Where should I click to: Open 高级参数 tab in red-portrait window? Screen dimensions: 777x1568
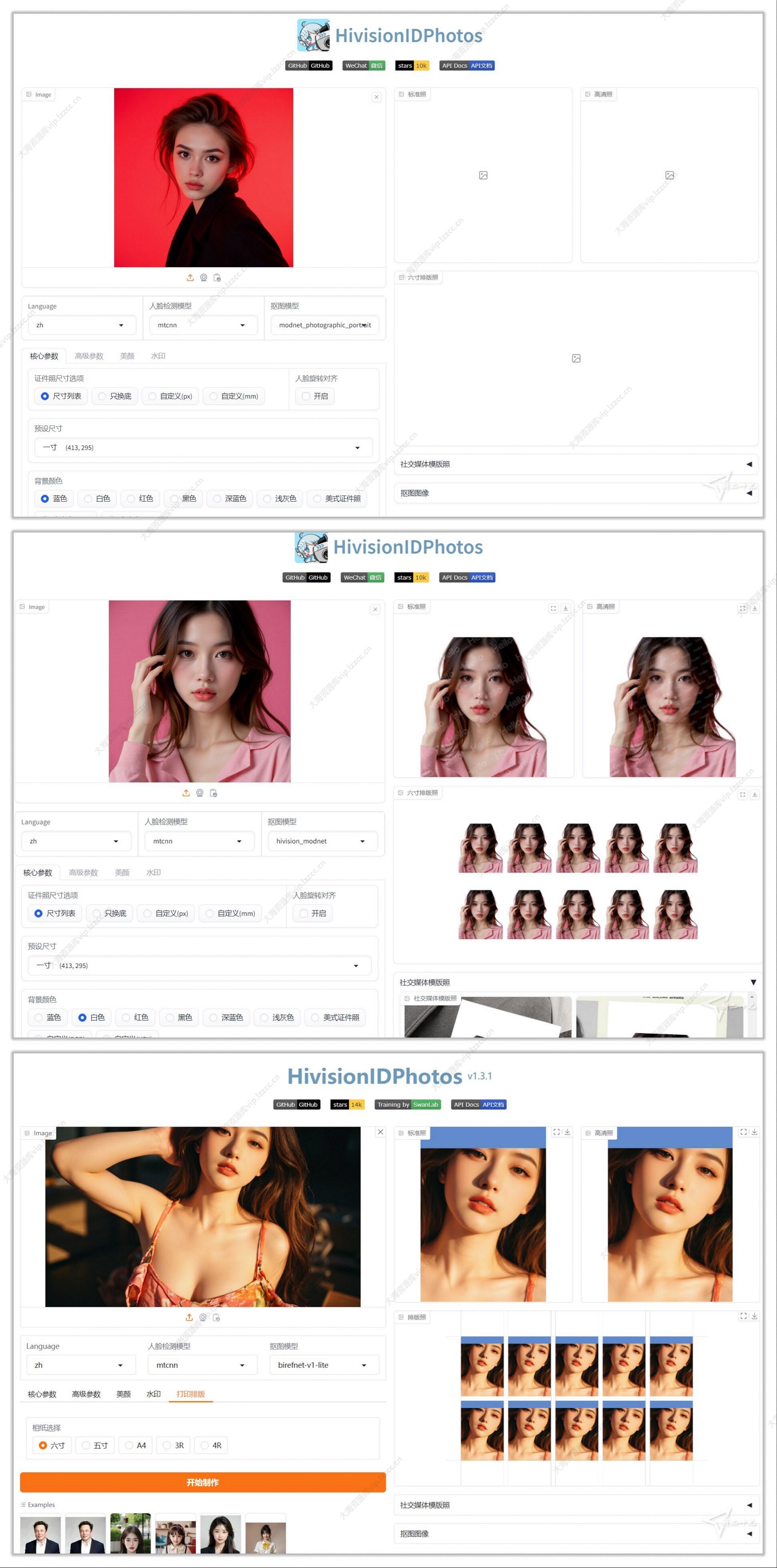pos(89,356)
